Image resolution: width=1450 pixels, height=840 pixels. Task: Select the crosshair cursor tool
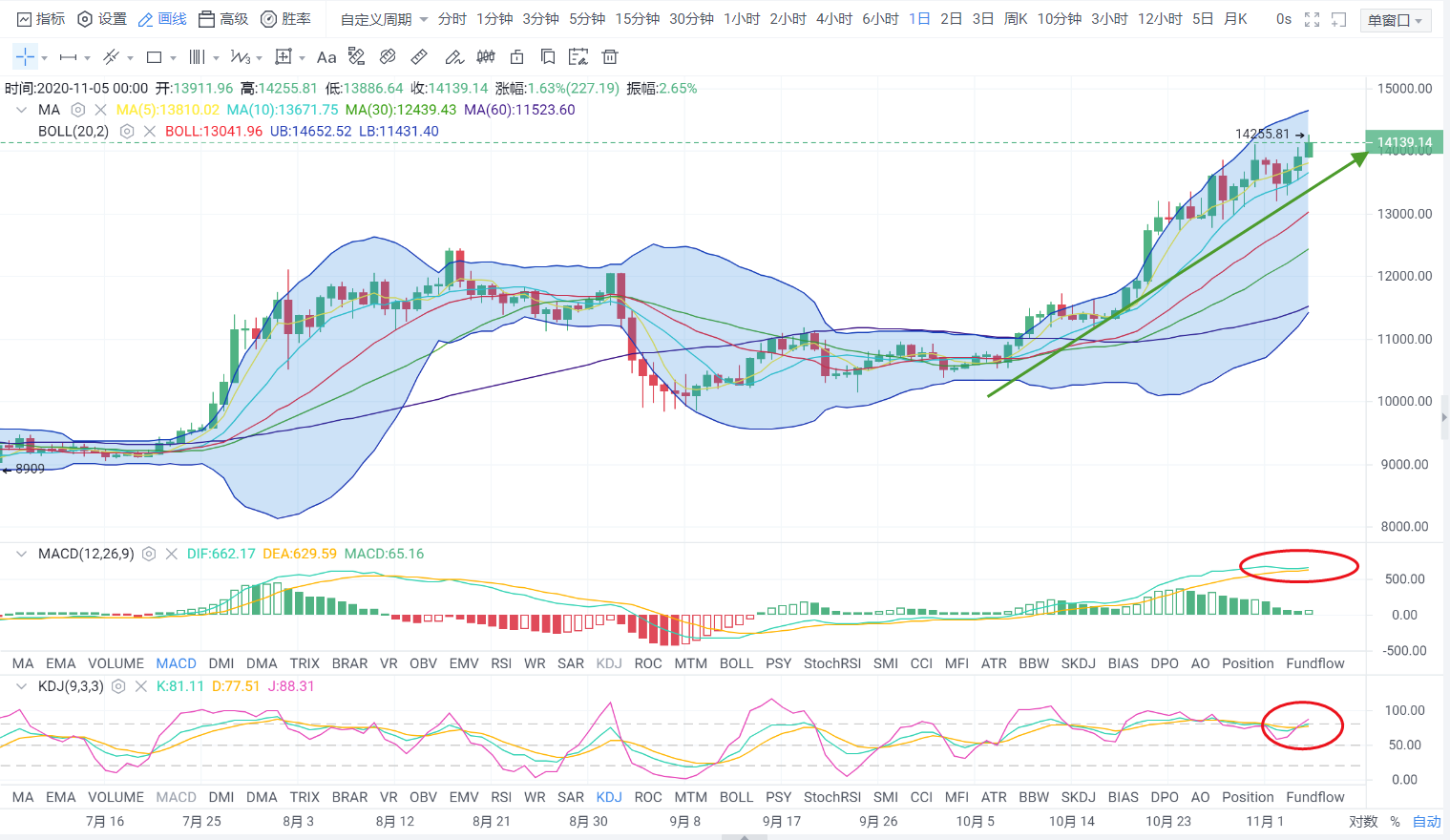tap(25, 57)
